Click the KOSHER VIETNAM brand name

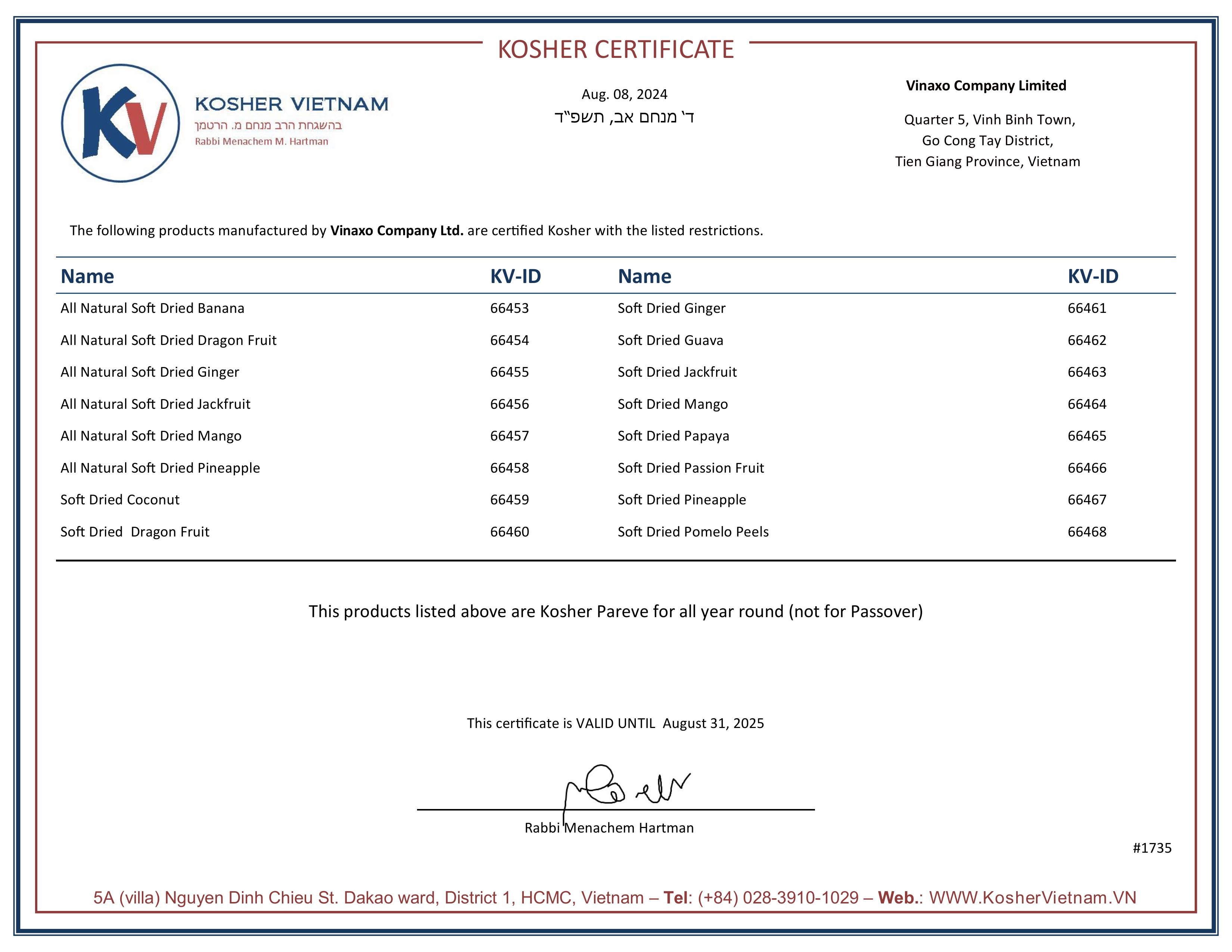(292, 104)
